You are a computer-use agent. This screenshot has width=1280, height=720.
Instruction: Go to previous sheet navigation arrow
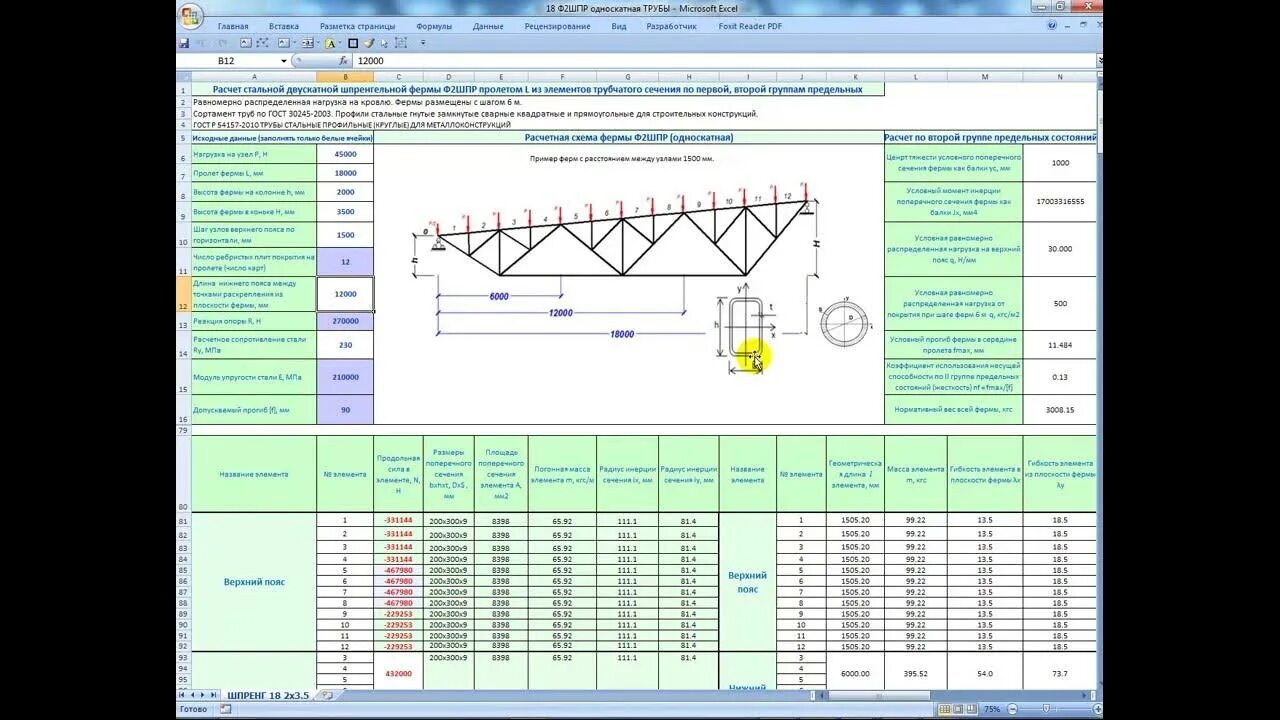[192, 695]
